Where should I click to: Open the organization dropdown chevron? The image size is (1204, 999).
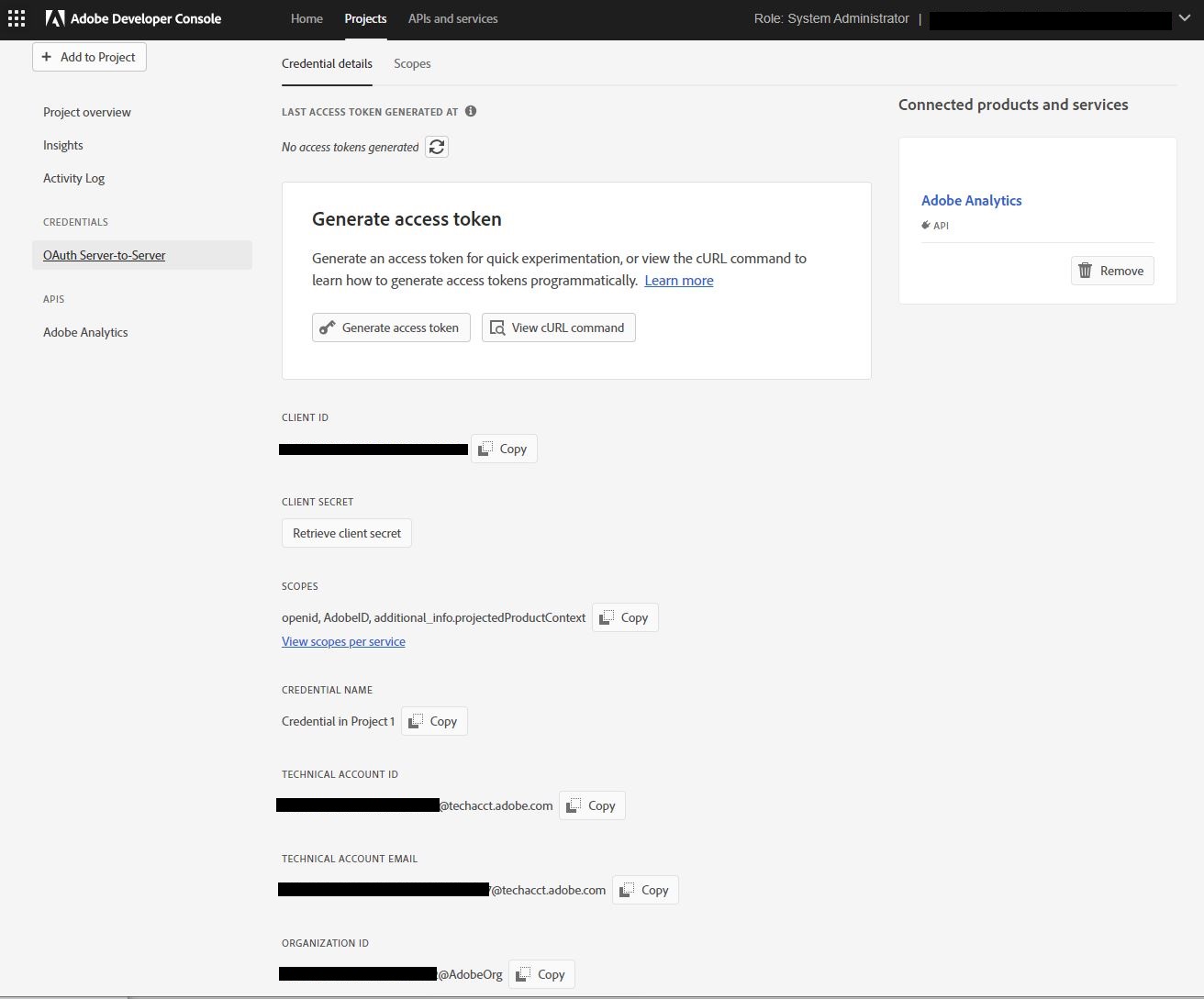point(1185,18)
